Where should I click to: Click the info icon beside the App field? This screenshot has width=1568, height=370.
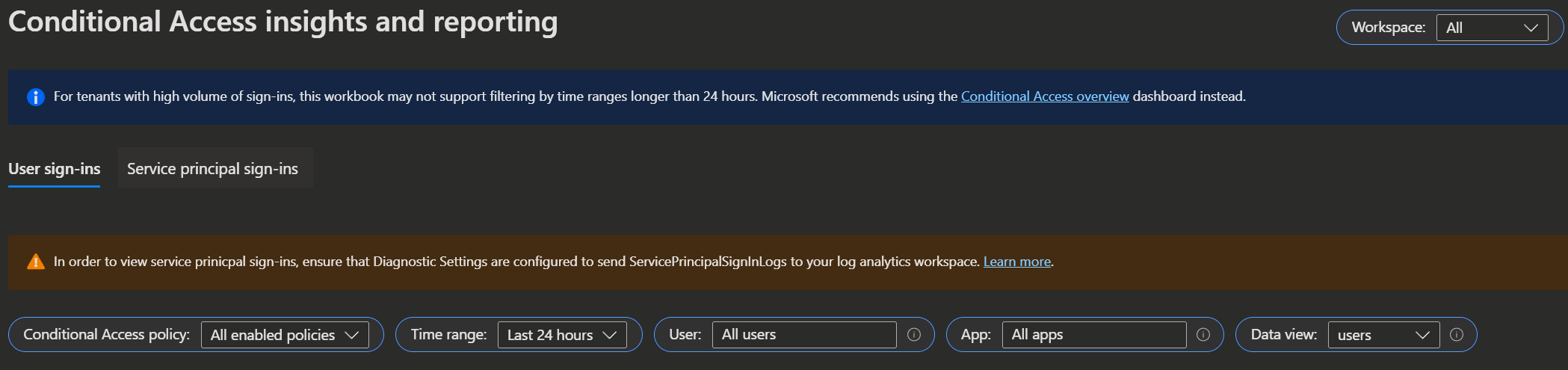[1203, 335]
